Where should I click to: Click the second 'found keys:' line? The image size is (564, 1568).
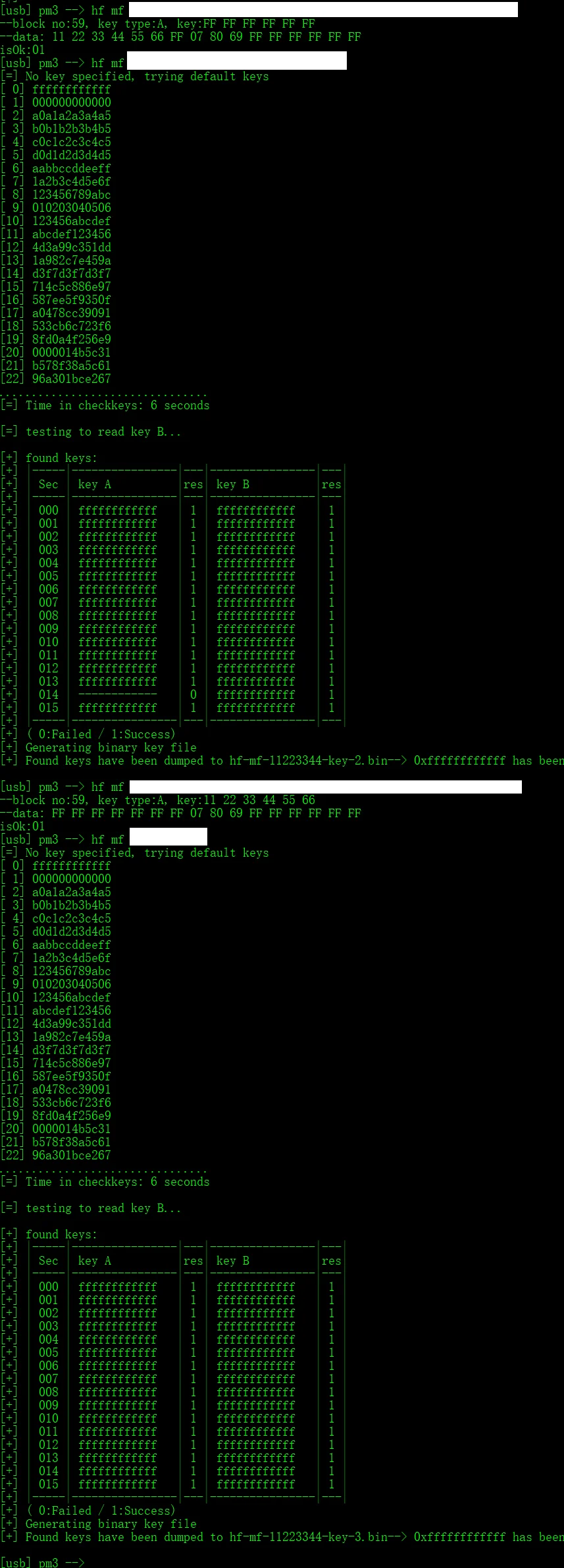[61, 1234]
